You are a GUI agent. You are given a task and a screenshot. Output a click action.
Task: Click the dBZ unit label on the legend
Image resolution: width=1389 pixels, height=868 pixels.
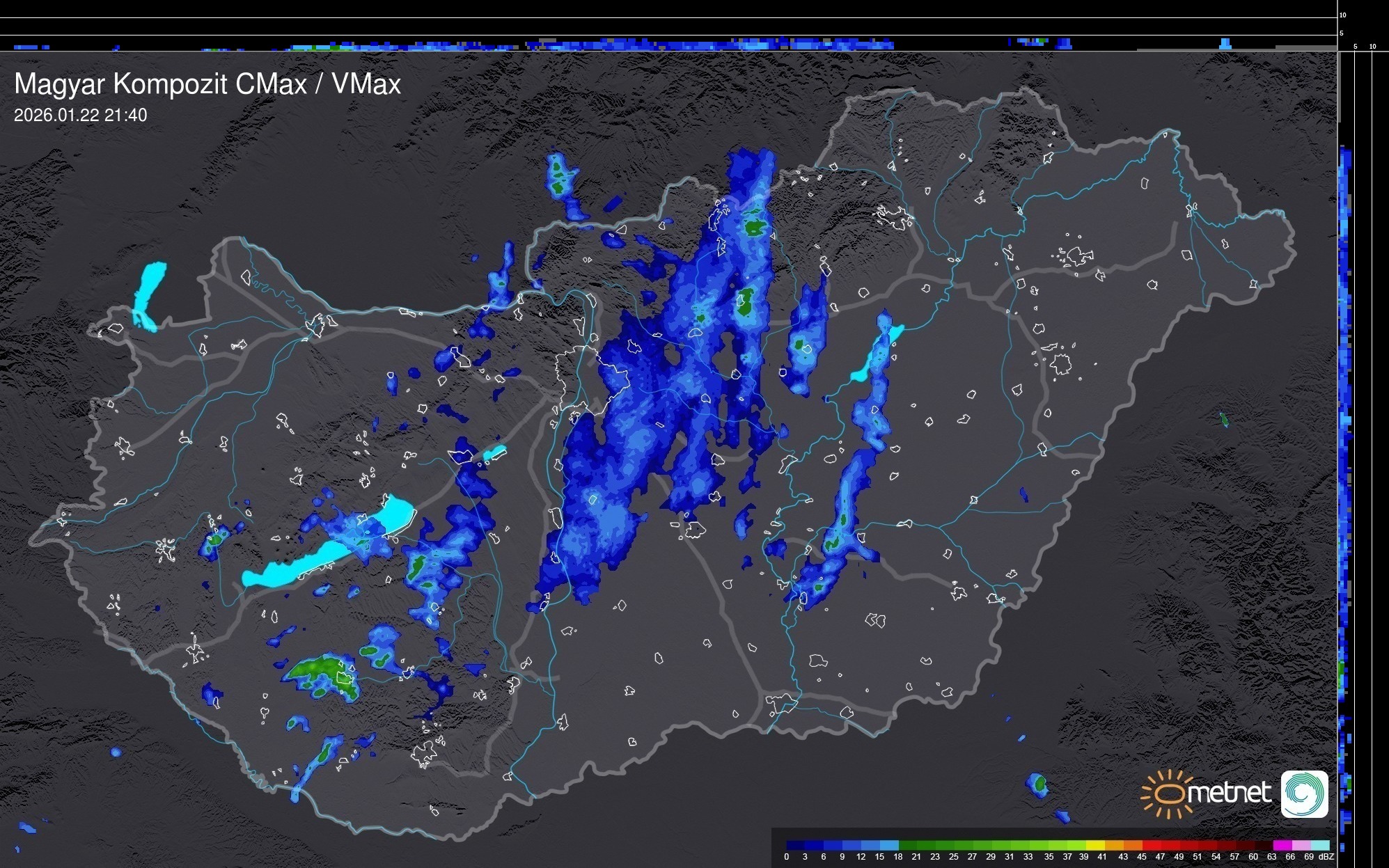(1326, 857)
